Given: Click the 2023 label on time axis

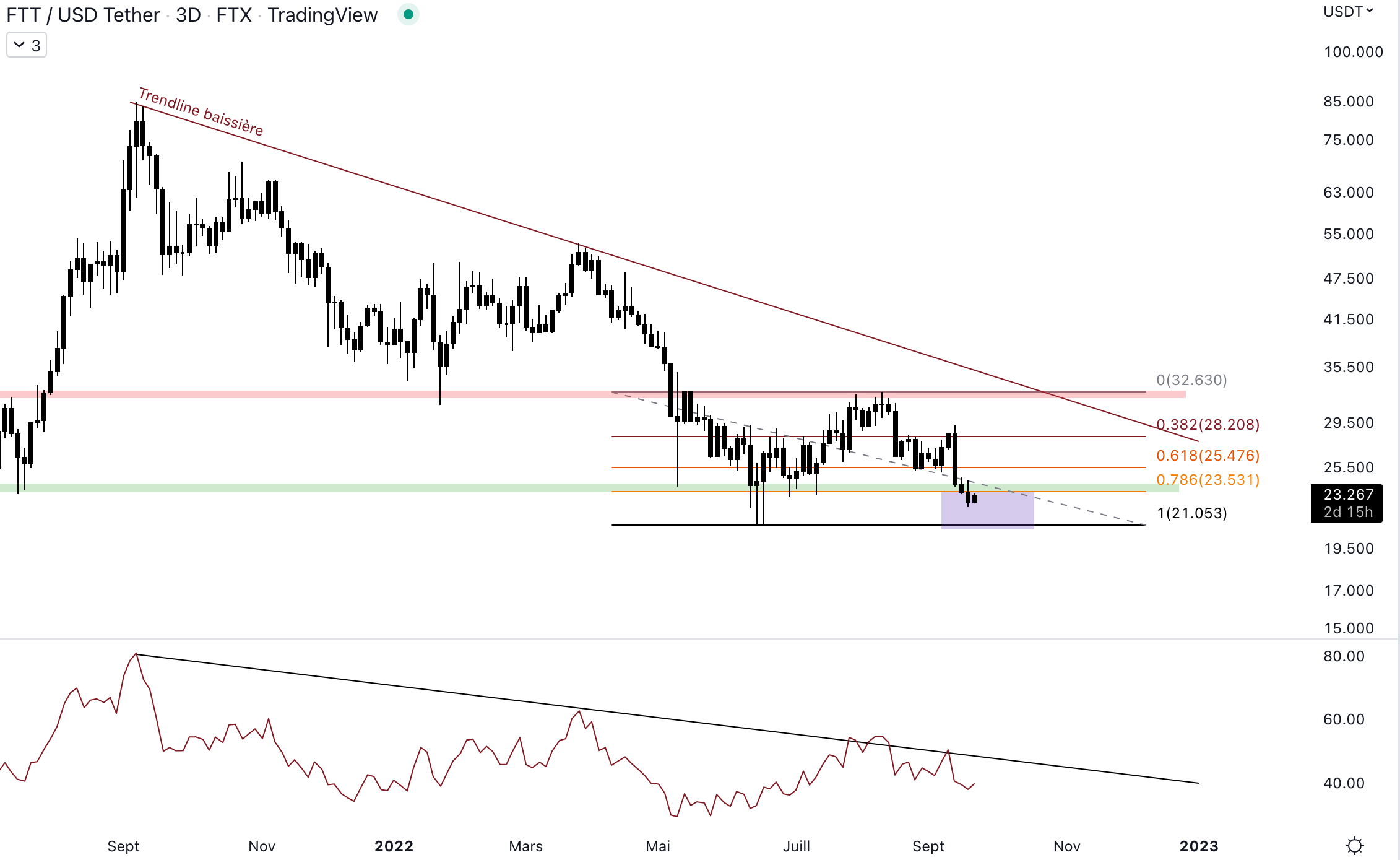Looking at the screenshot, I should point(1198,846).
